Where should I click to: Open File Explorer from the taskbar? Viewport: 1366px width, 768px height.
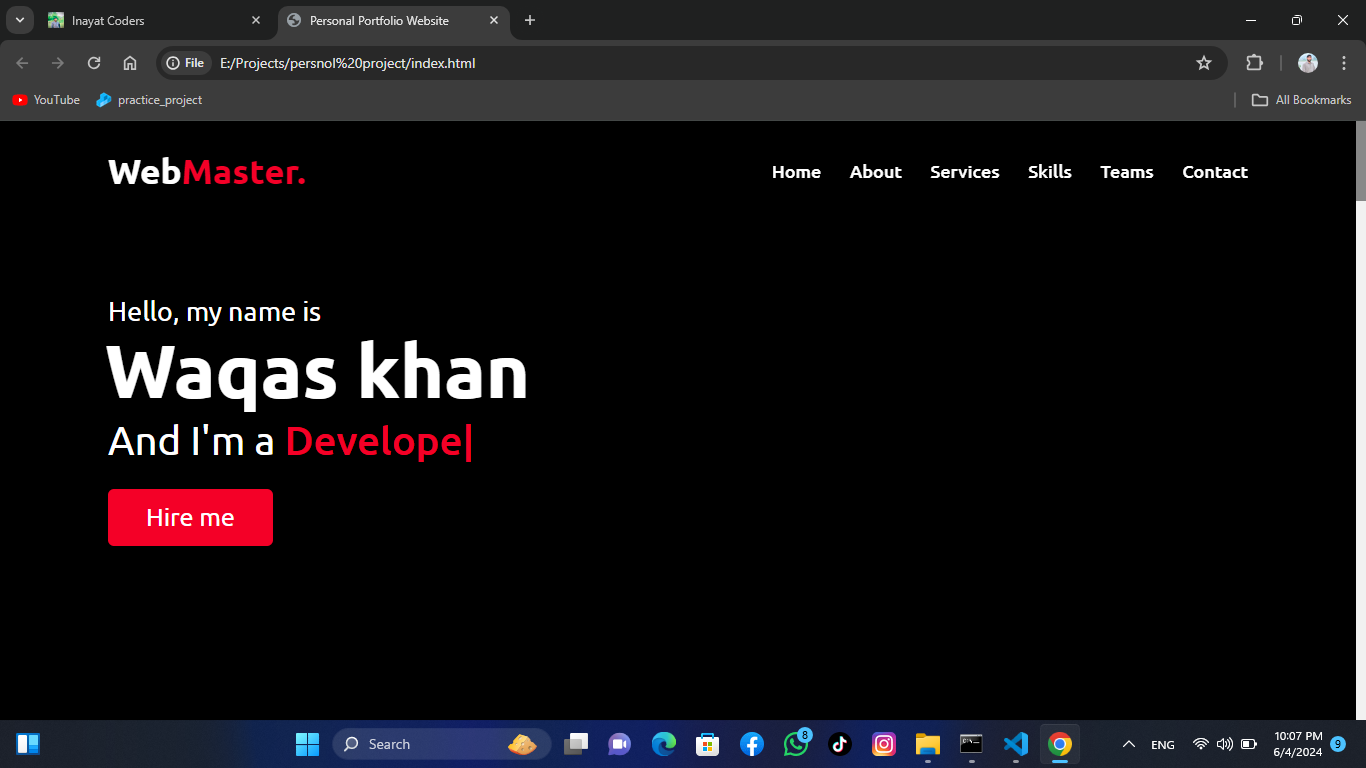click(928, 744)
